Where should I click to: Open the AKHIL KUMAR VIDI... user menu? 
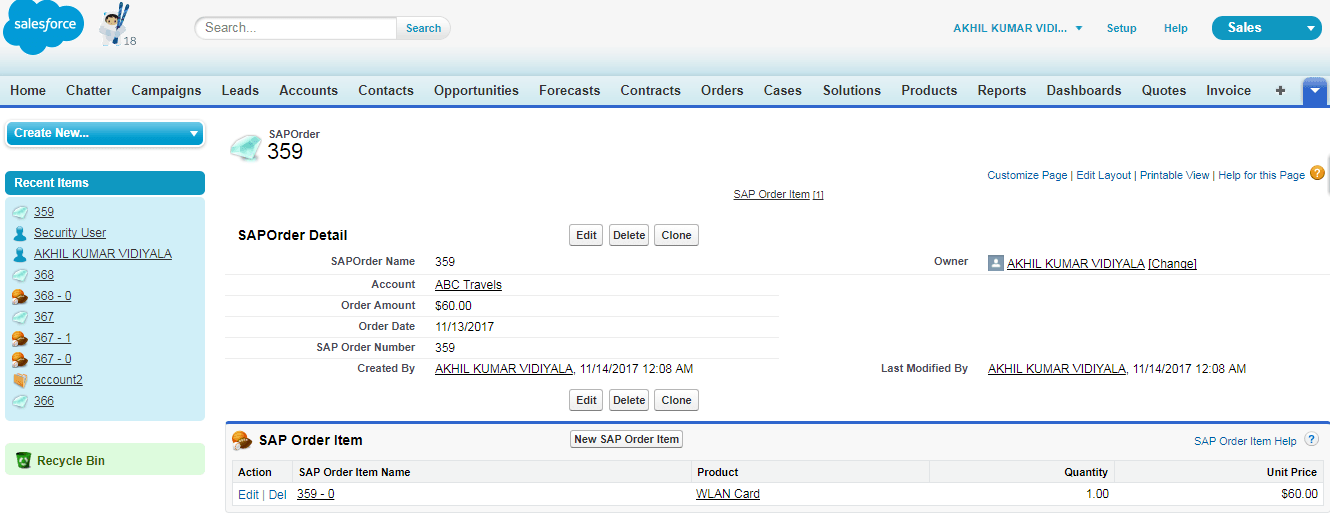1018,28
